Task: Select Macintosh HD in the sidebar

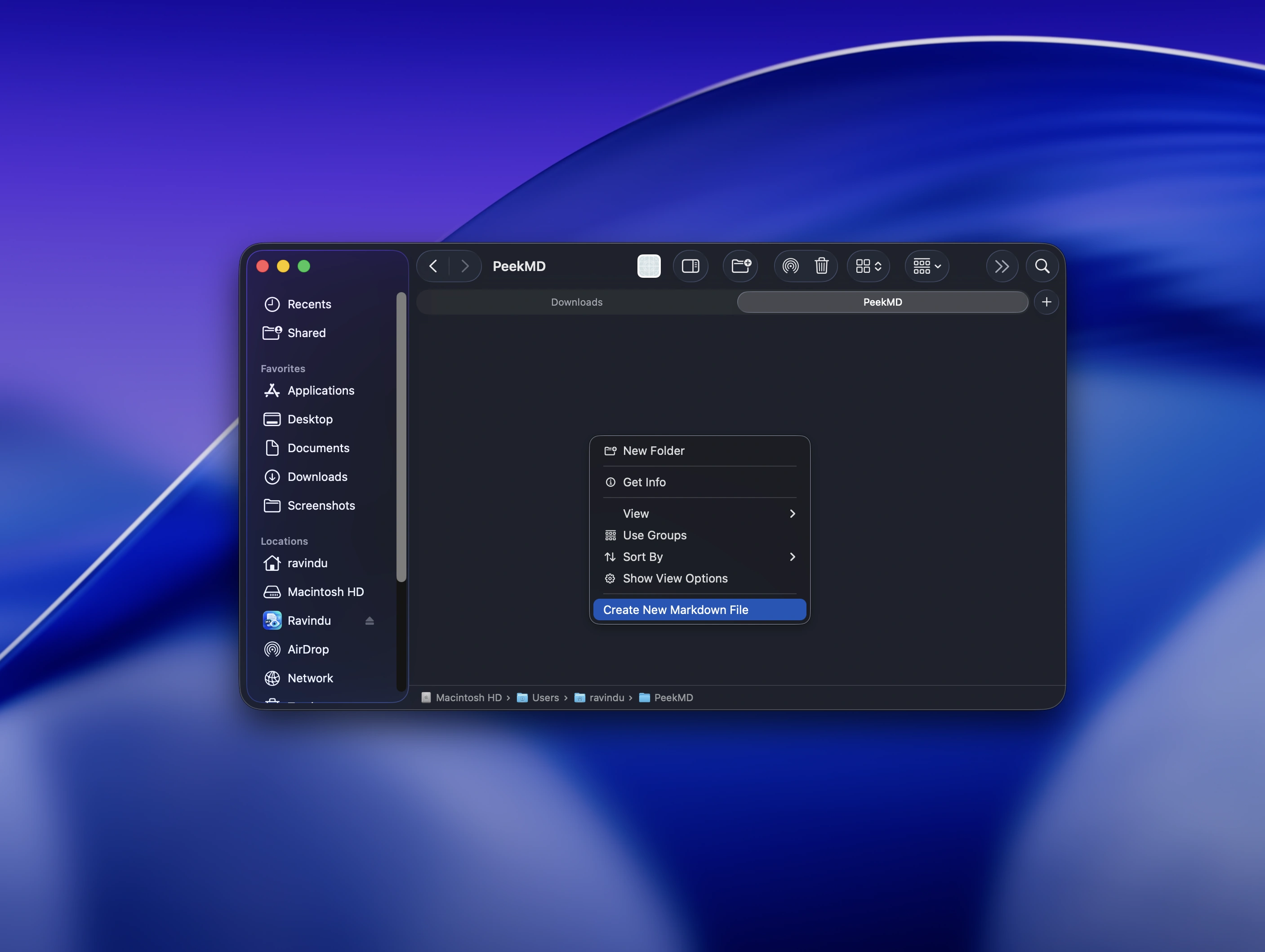Action: (322, 592)
